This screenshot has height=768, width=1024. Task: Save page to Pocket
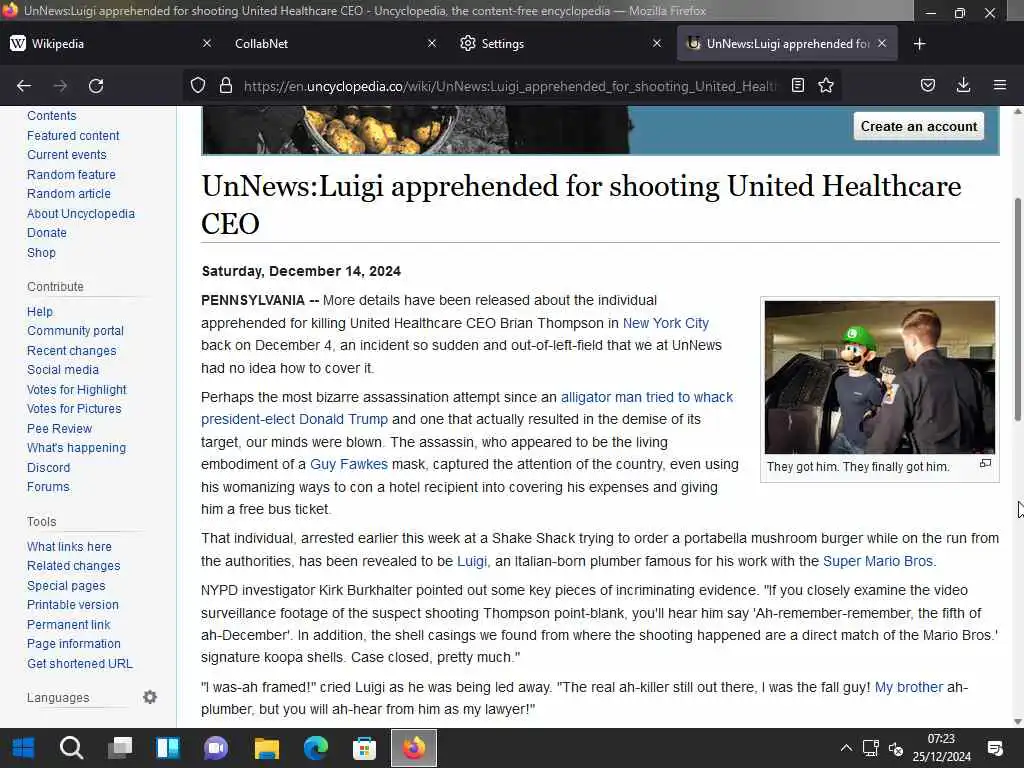927,86
